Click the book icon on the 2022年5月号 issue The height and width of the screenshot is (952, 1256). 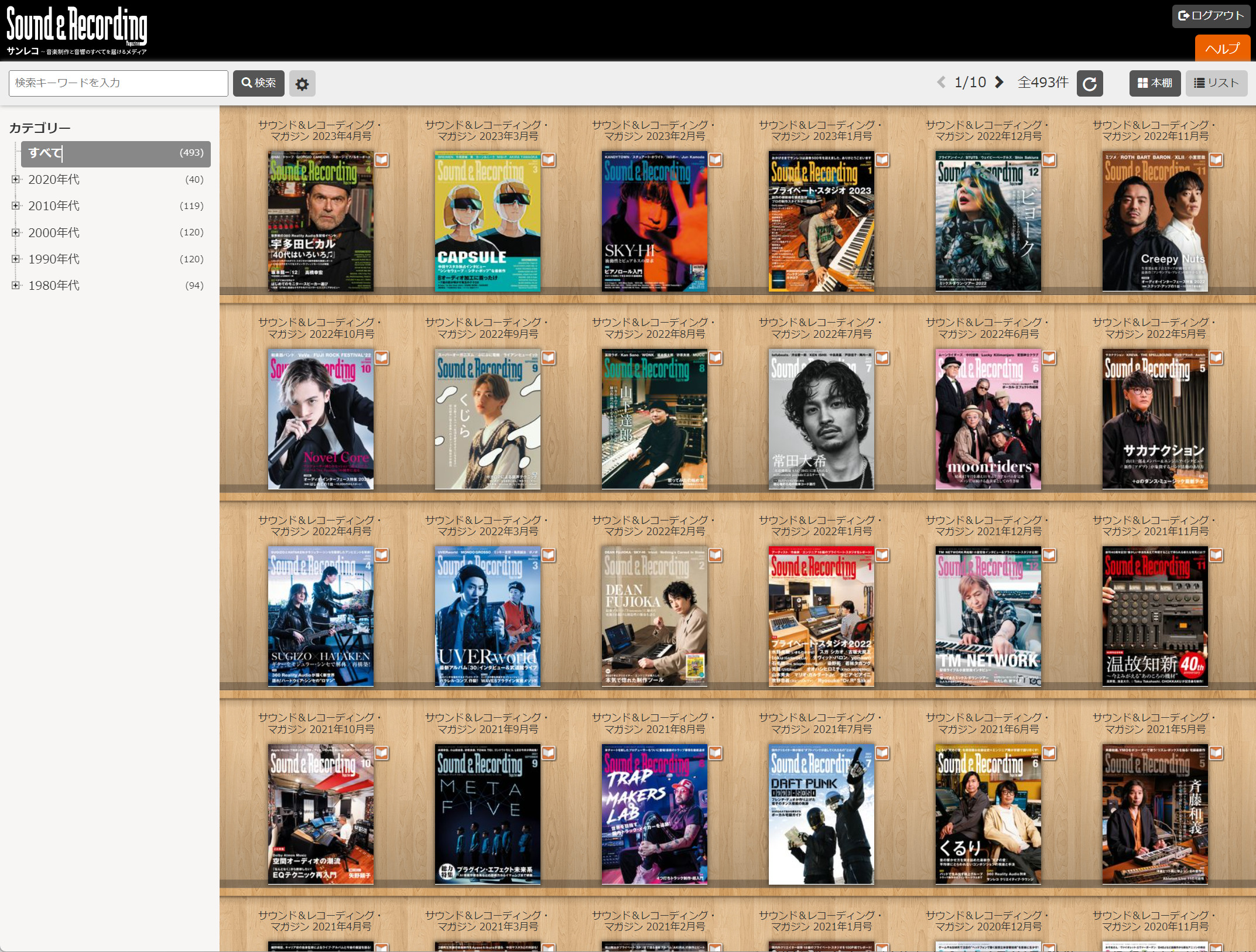tap(1216, 358)
